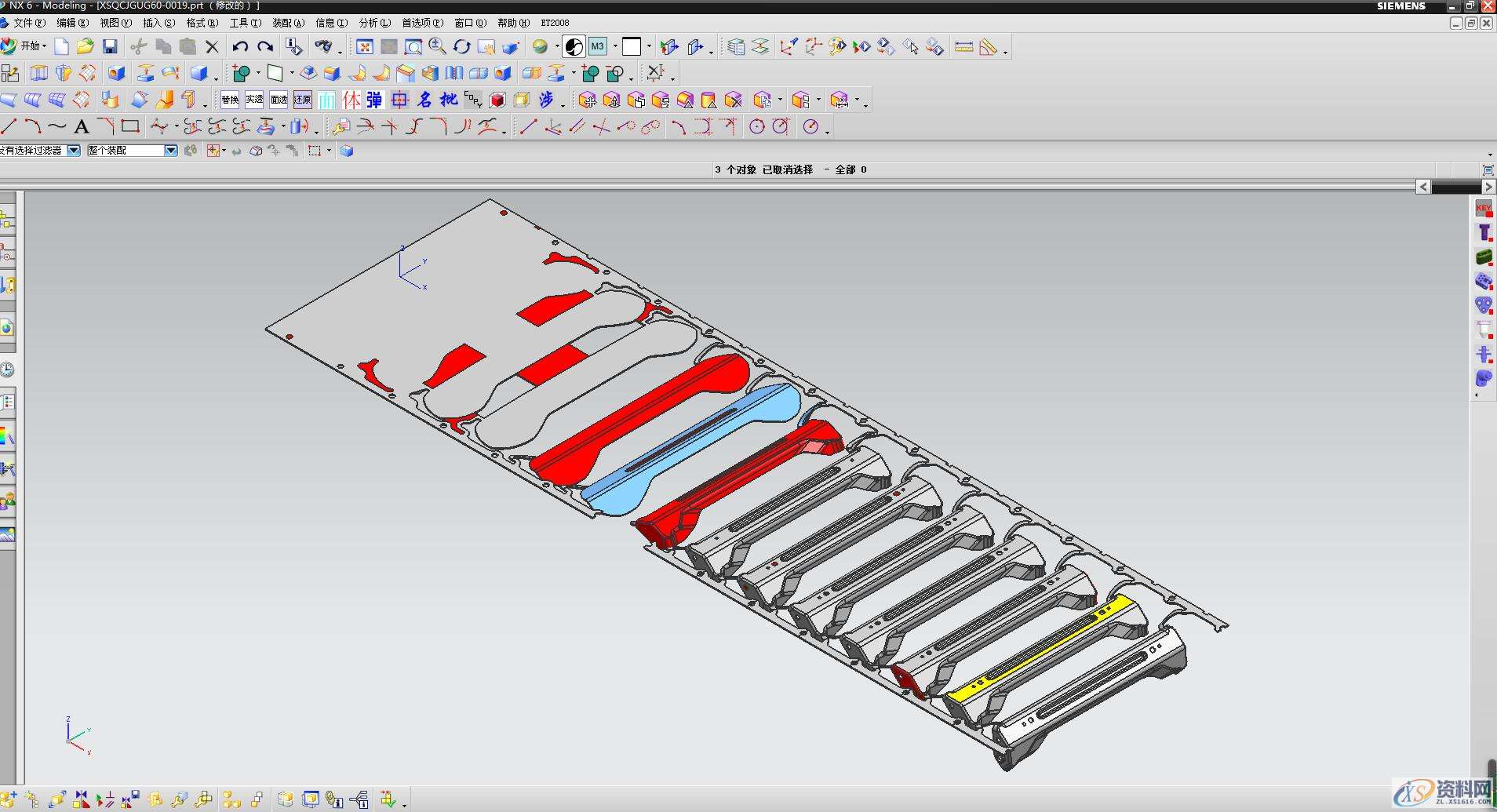The image size is (1497, 812).
Task: Select the Rotate view tool
Action: 461,47
